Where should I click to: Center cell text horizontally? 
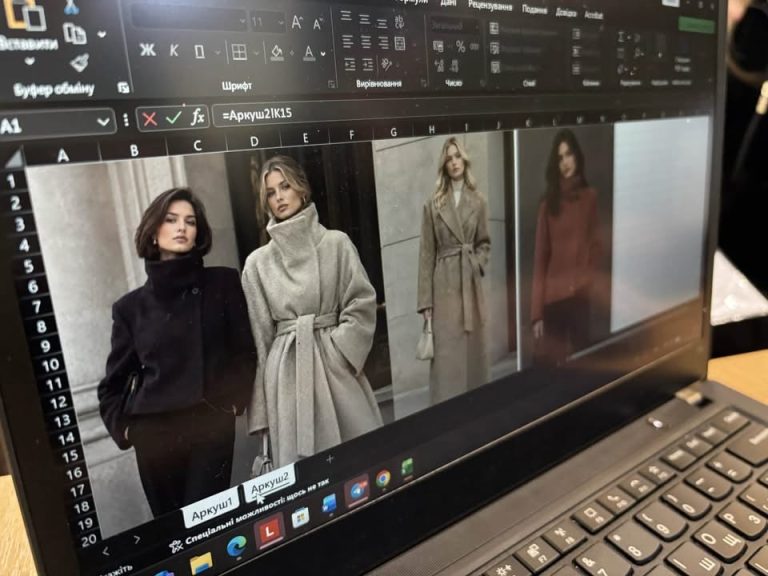tap(365, 42)
